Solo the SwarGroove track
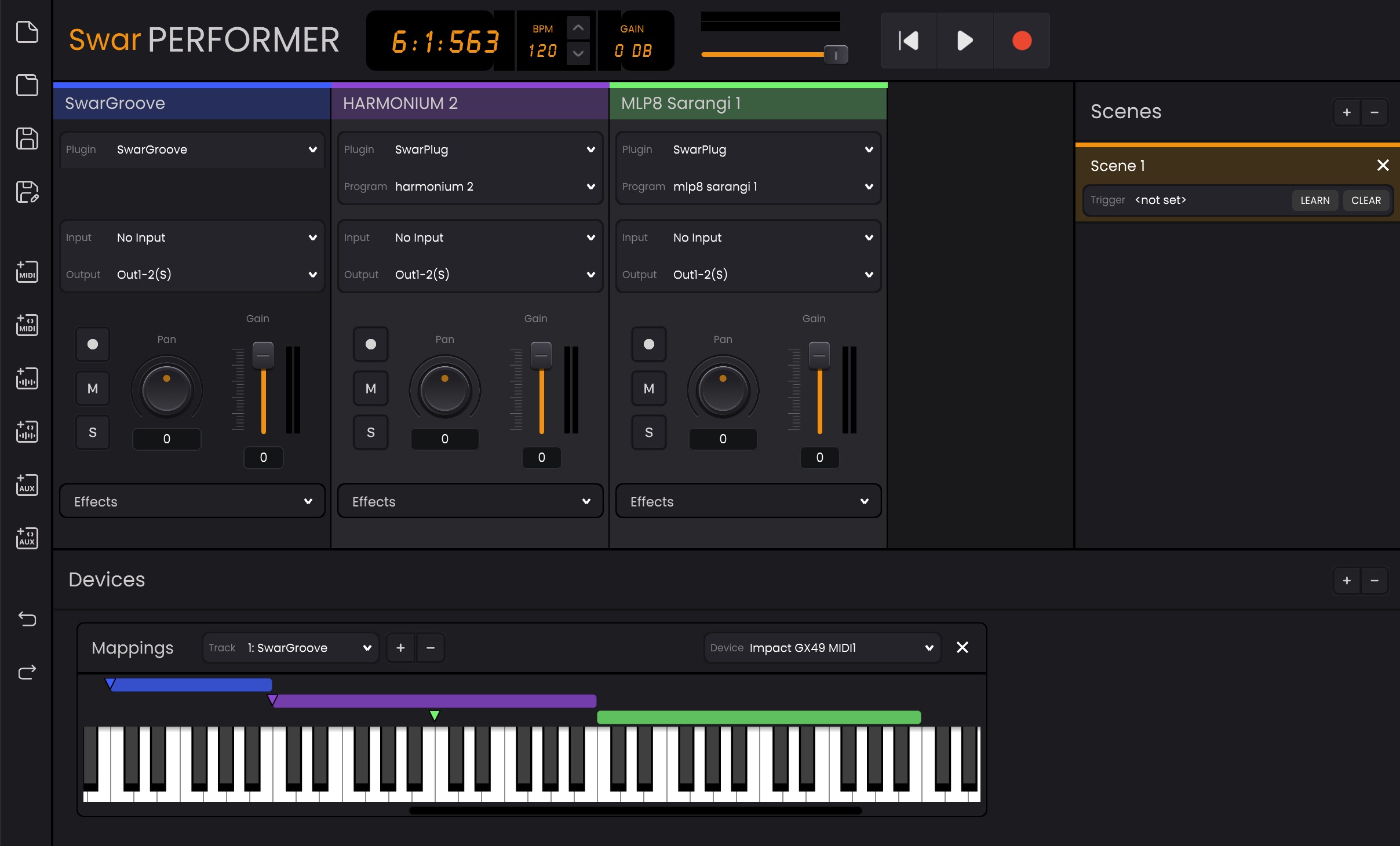Image resolution: width=1400 pixels, height=846 pixels. [93, 432]
